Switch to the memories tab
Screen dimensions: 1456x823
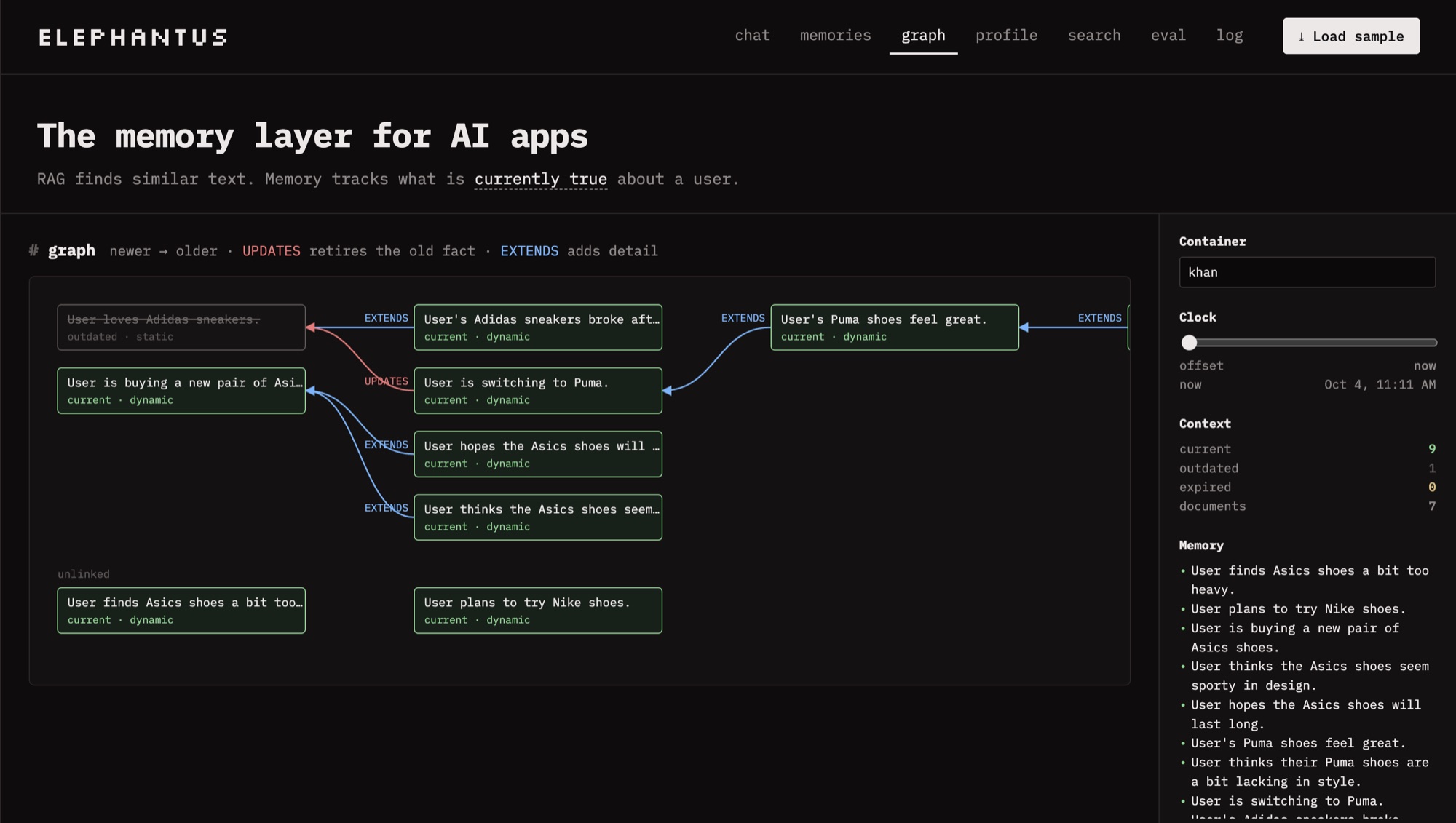835,35
